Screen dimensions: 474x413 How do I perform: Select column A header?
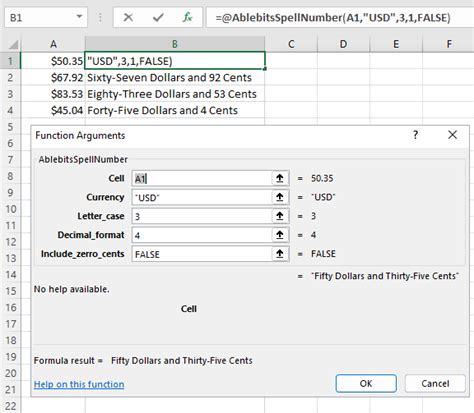pyautogui.click(x=53, y=44)
